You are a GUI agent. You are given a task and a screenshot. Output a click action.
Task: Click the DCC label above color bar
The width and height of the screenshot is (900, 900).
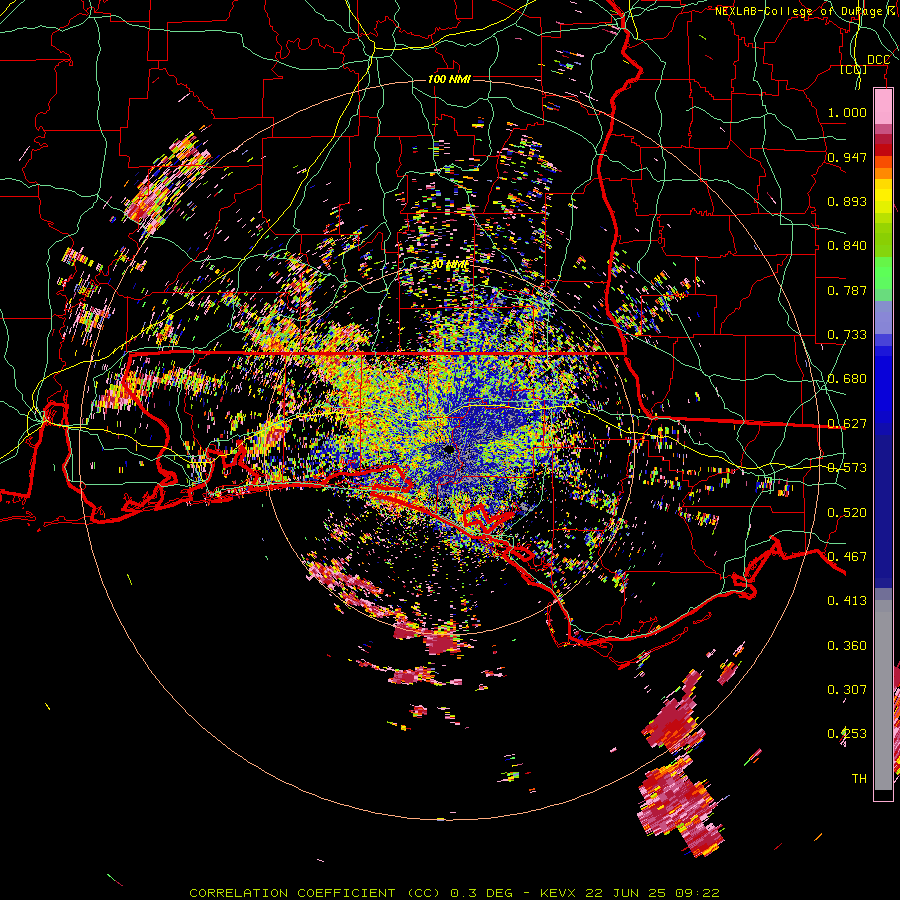click(878, 60)
